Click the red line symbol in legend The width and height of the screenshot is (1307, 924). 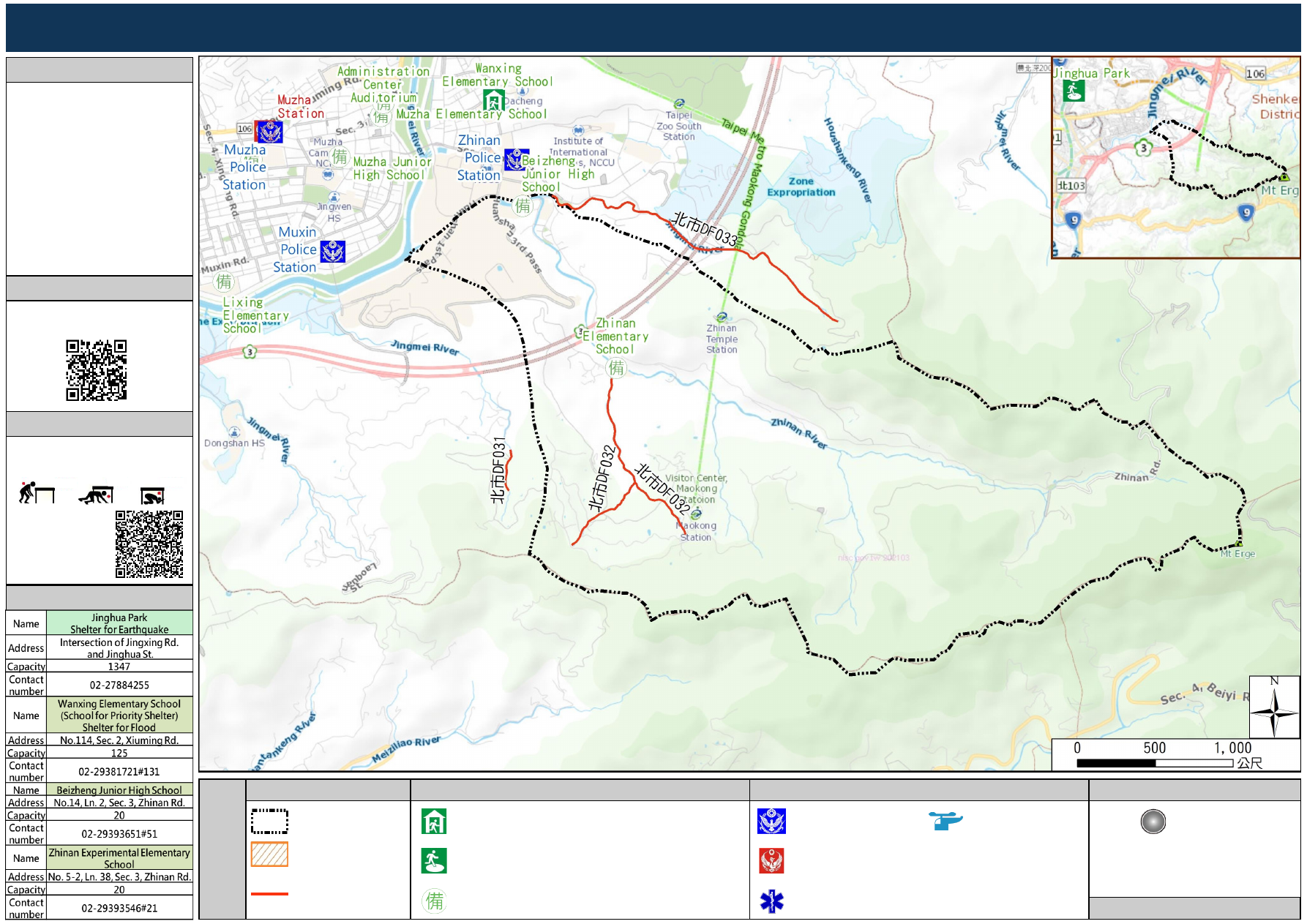(269, 893)
